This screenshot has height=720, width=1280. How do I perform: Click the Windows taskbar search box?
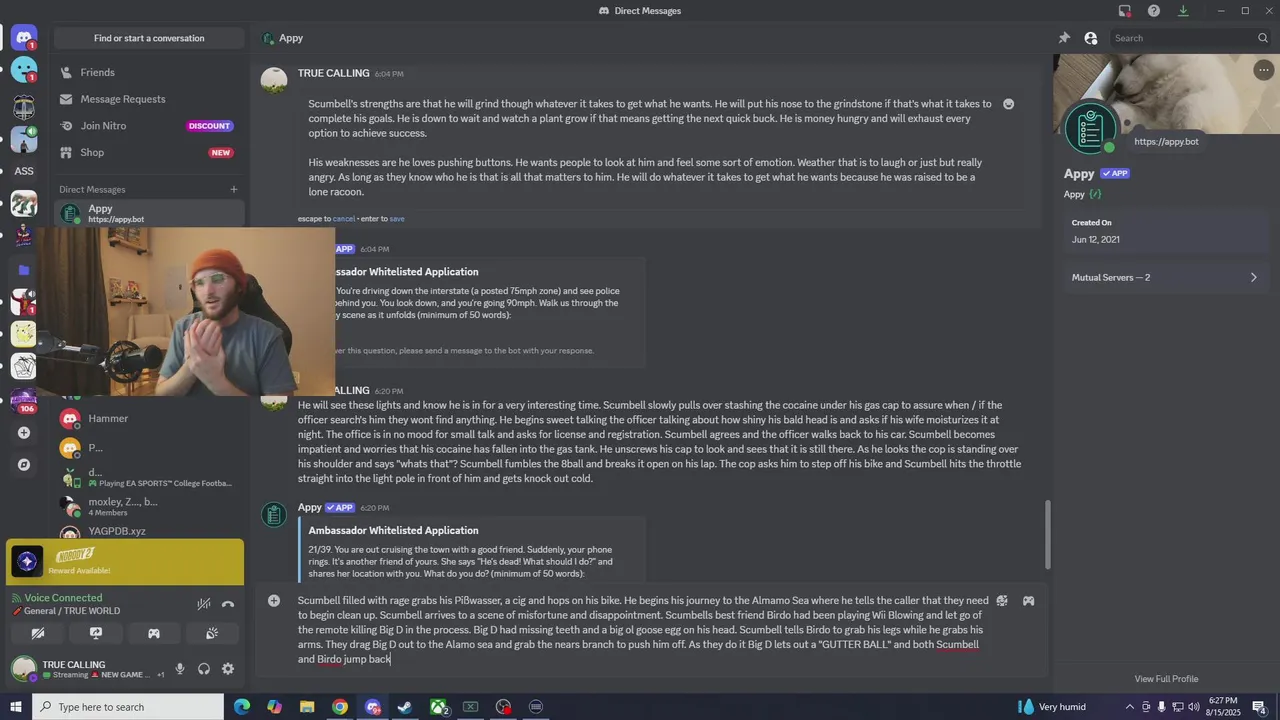click(x=128, y=707)
